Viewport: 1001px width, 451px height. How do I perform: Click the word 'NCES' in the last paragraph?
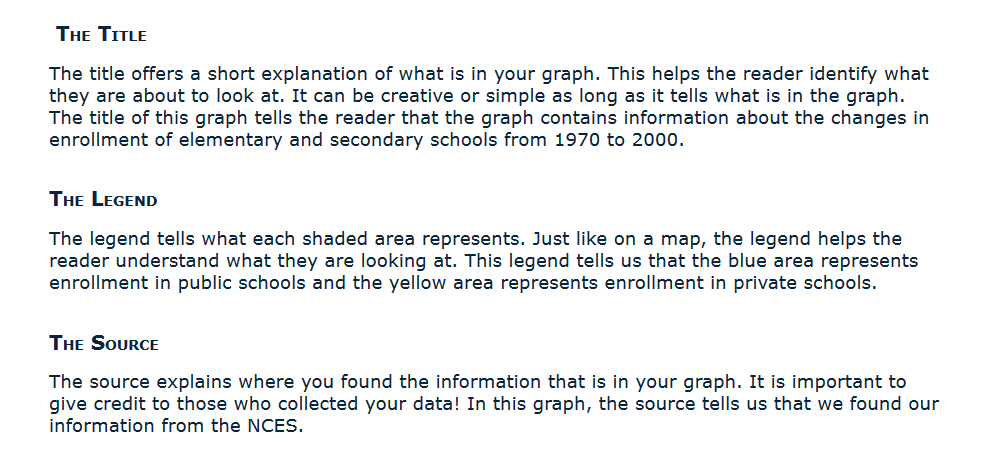[274, 426]
